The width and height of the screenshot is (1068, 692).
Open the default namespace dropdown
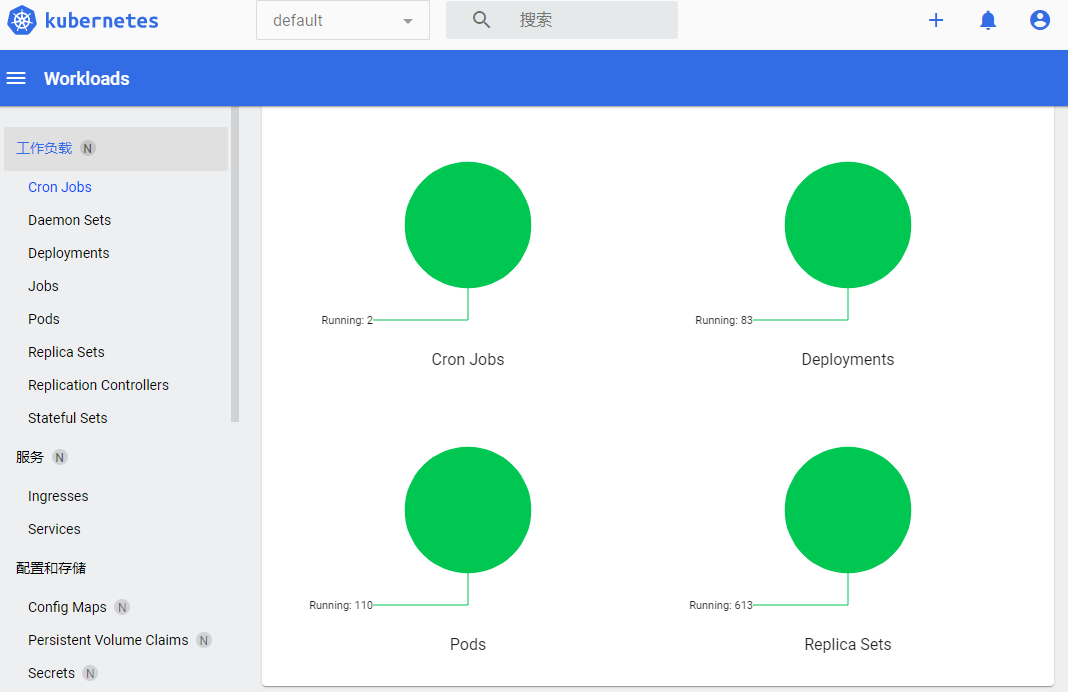coord(343,20)
